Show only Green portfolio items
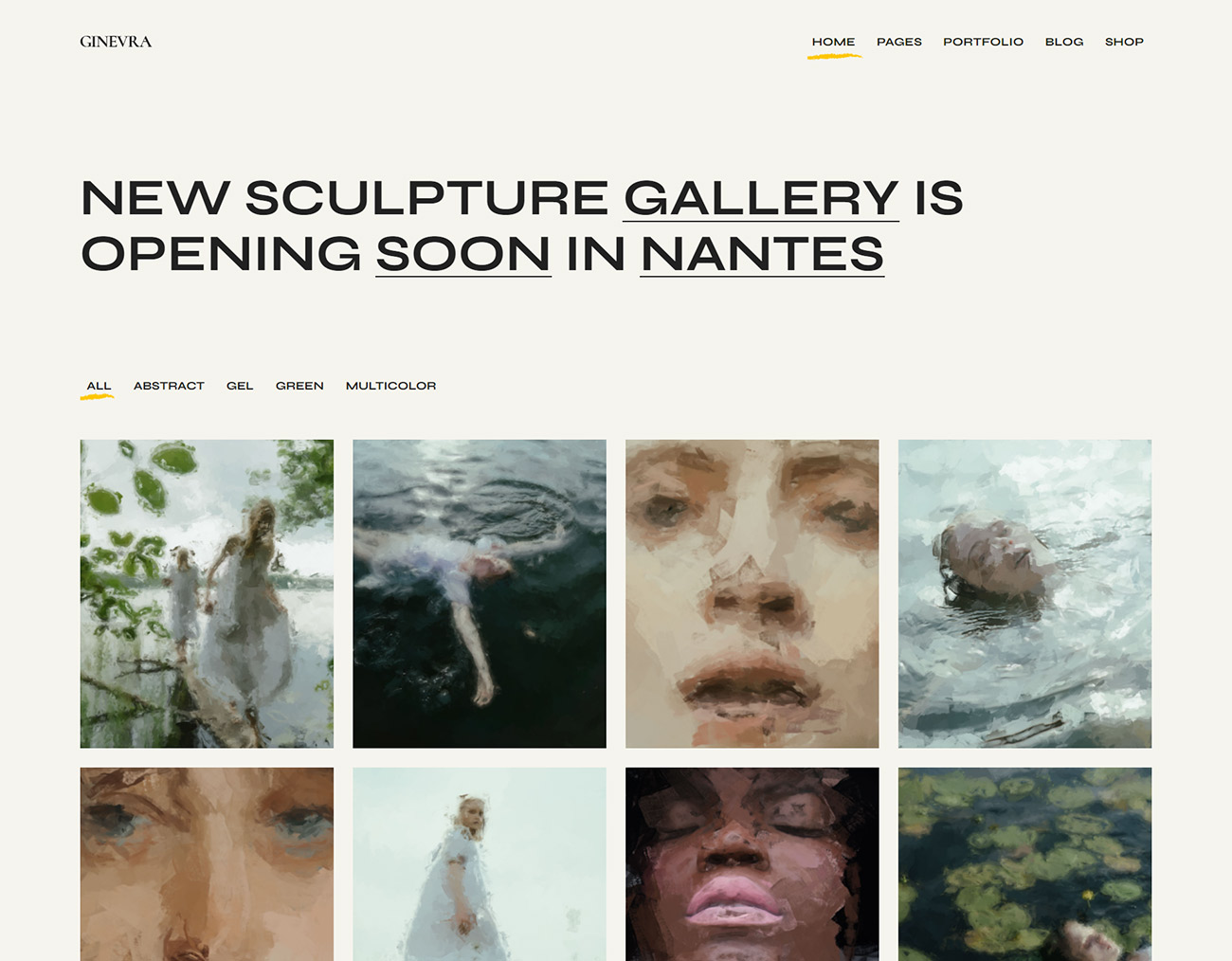The height and width of the screenshot is (961, 1232). [299, 386]
